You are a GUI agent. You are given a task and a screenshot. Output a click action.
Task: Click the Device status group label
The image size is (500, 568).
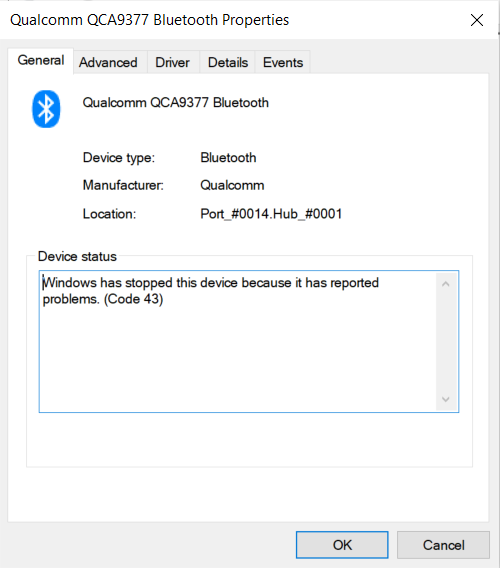coord(77,256)
